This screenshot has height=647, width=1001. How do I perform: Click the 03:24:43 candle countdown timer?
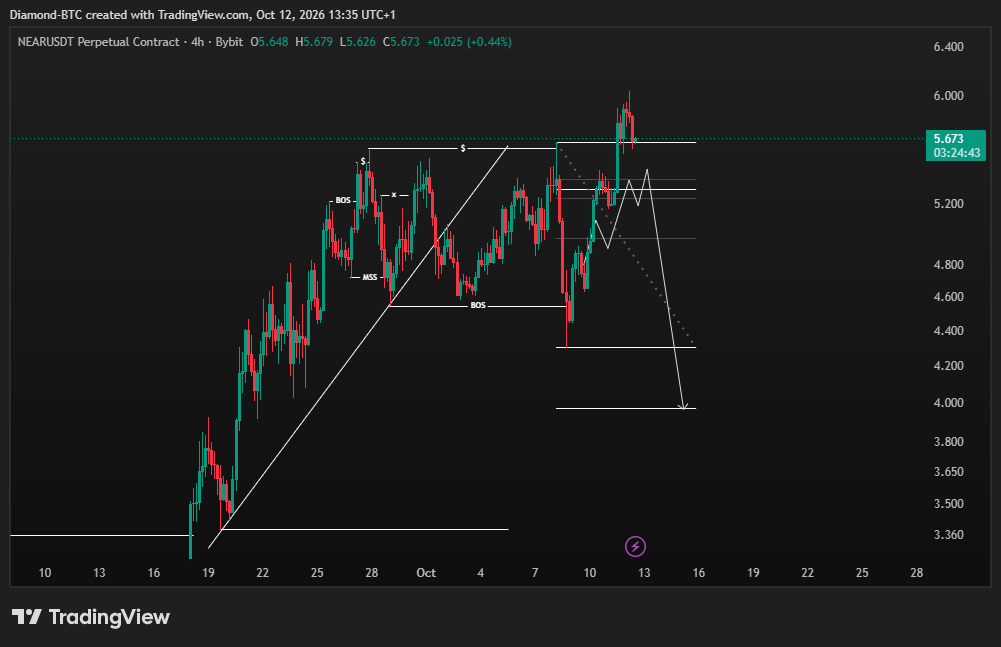956,153
